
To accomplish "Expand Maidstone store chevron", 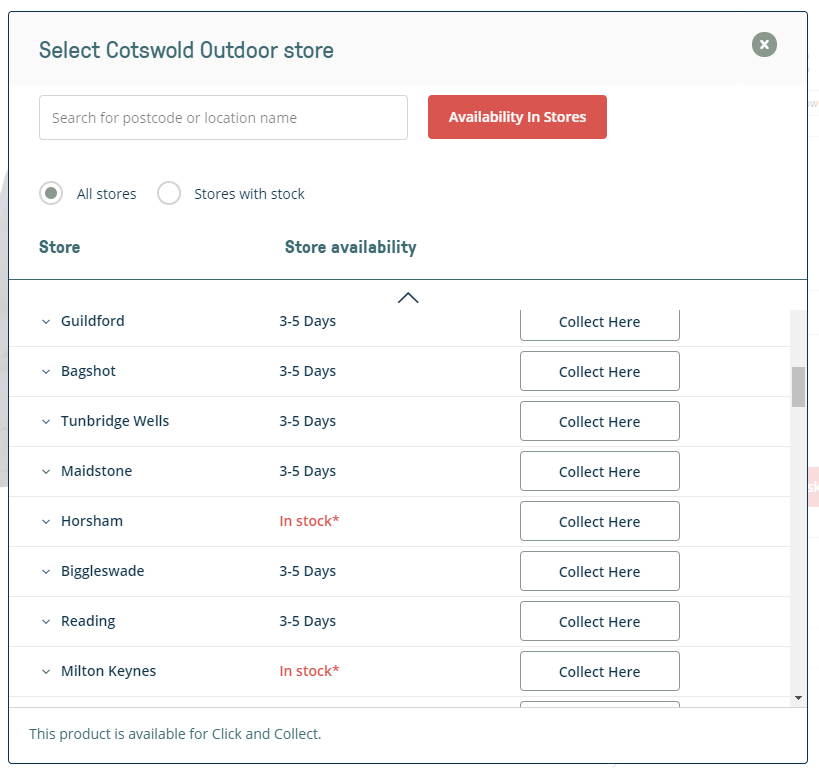I will 46,471.
